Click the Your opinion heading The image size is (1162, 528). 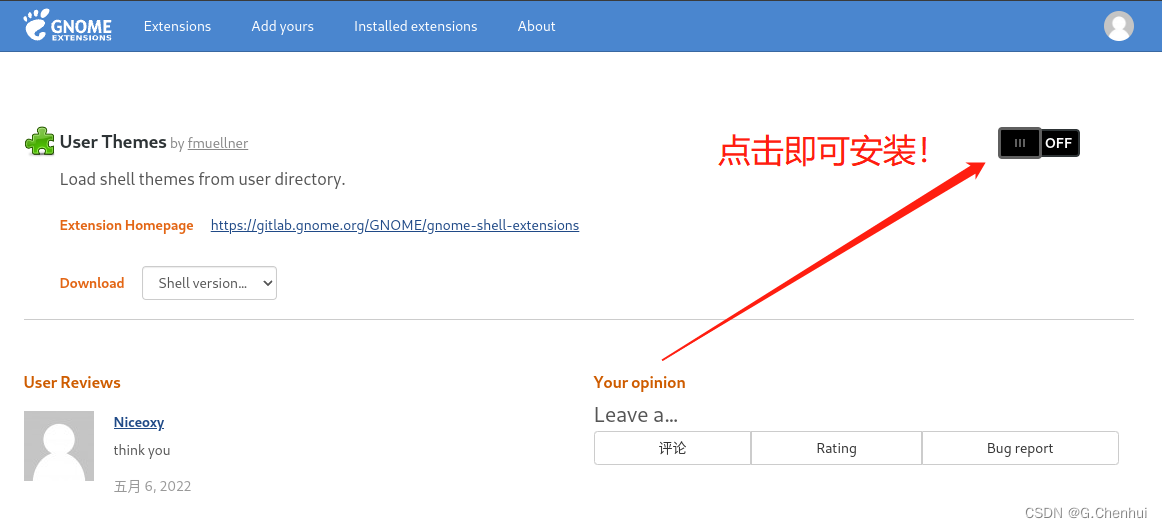click(640, 383)
